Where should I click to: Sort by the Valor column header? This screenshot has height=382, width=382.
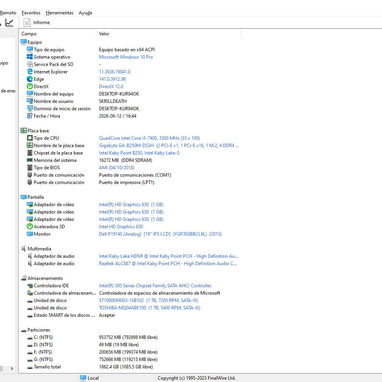pyautogui.click(x=104, y=34)
